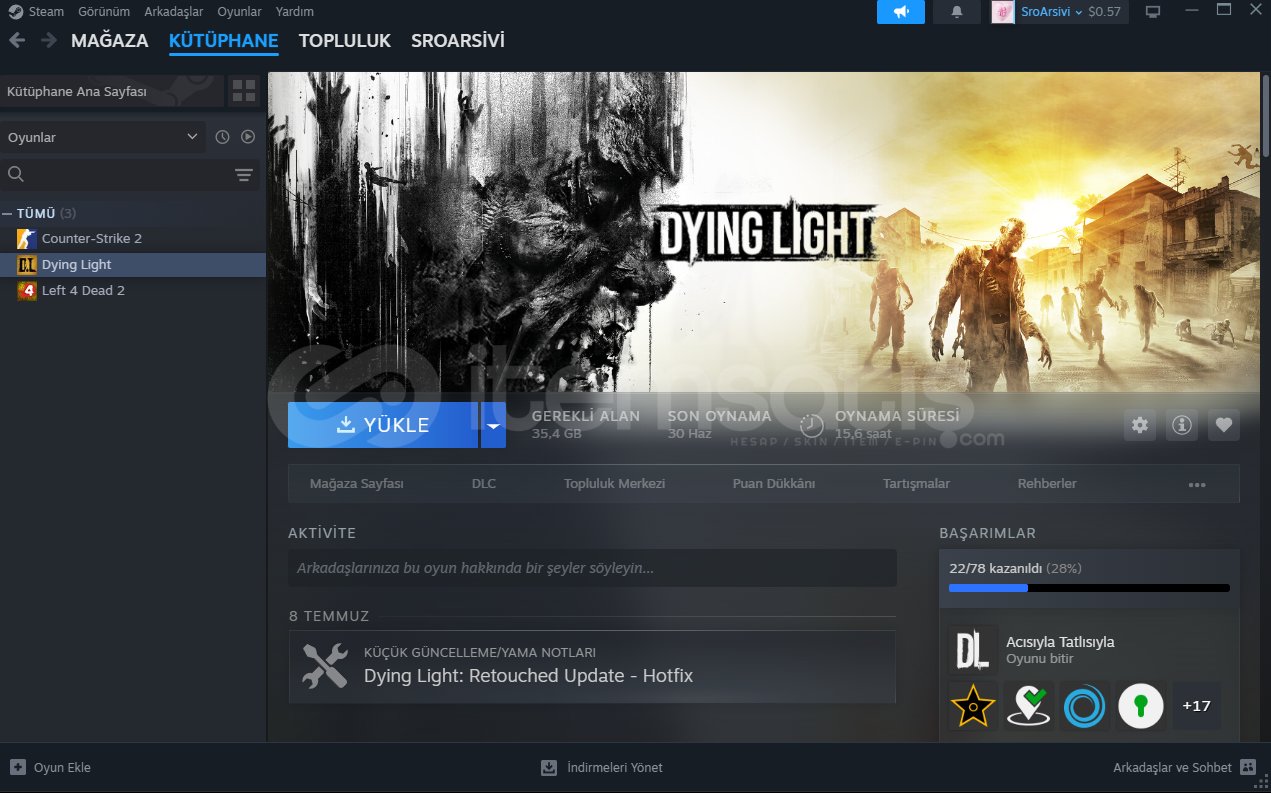Open Kütüphane Ana Sayfası
Image resolution: width=1271 pixels, height=793 pixels.
(112, 91)
